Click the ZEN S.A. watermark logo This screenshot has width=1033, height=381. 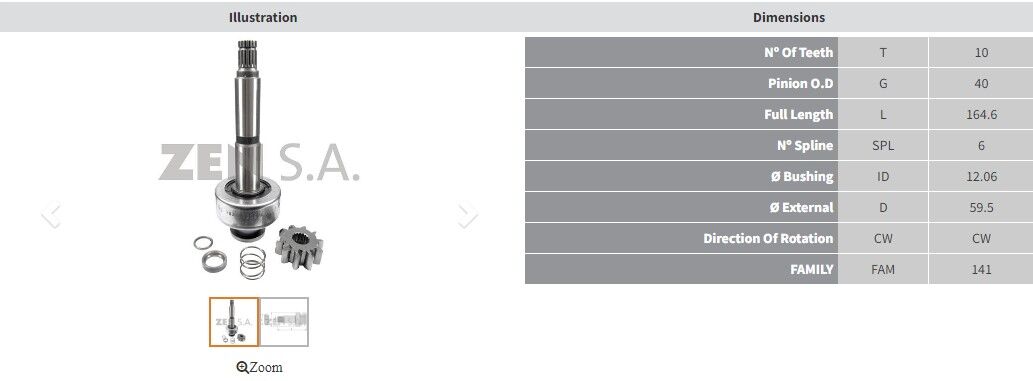[259, 163]
